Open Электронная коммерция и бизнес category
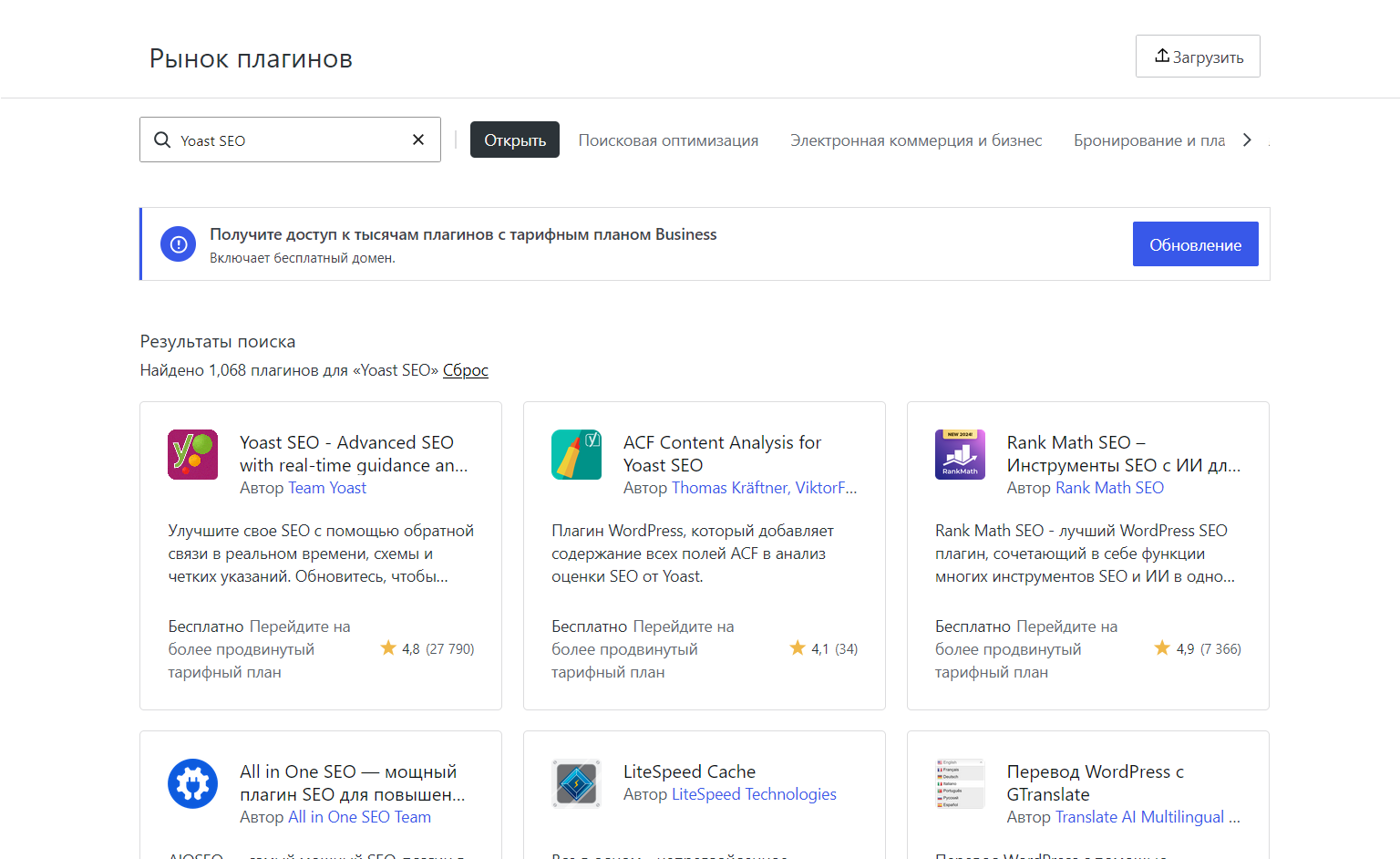1400x859 pixels. coord(916,140)
